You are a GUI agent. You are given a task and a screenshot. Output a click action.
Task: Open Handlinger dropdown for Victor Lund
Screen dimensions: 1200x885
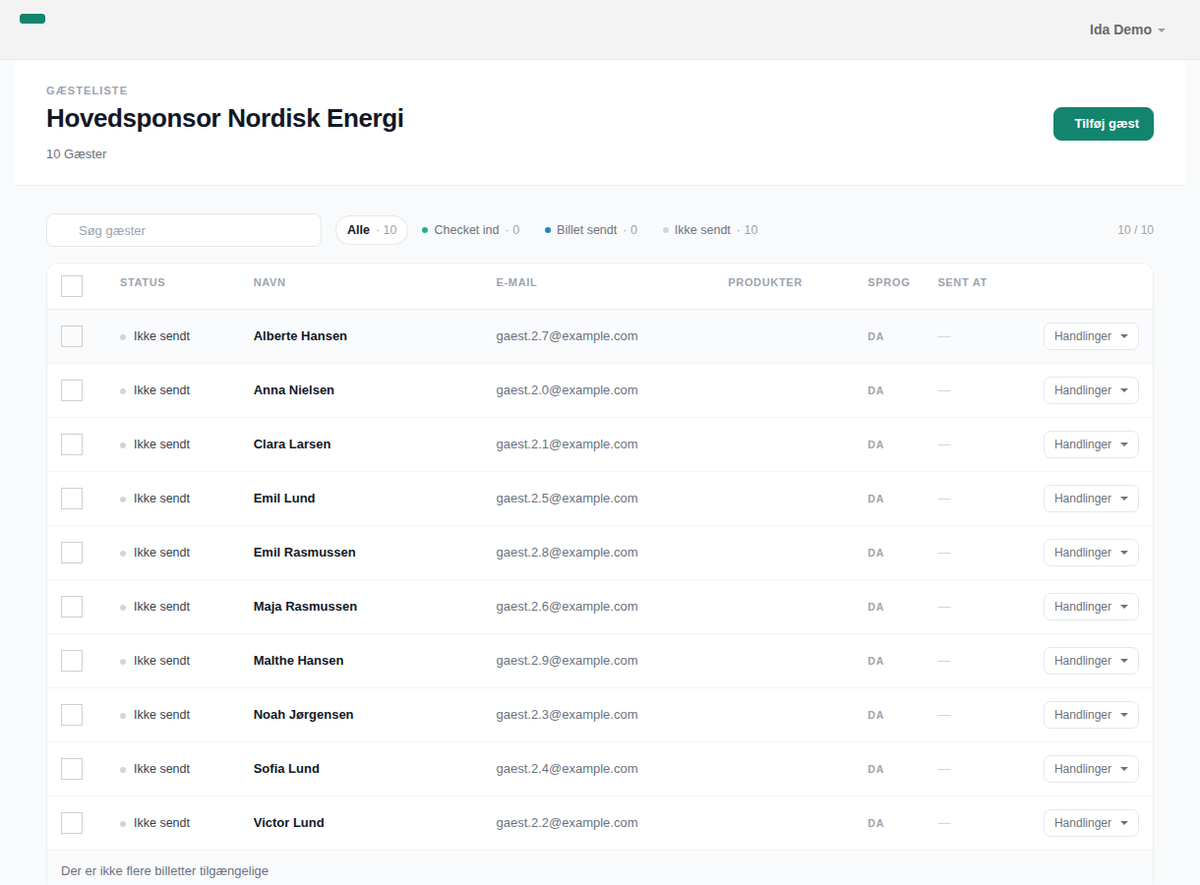click(x=1091, y=822)
